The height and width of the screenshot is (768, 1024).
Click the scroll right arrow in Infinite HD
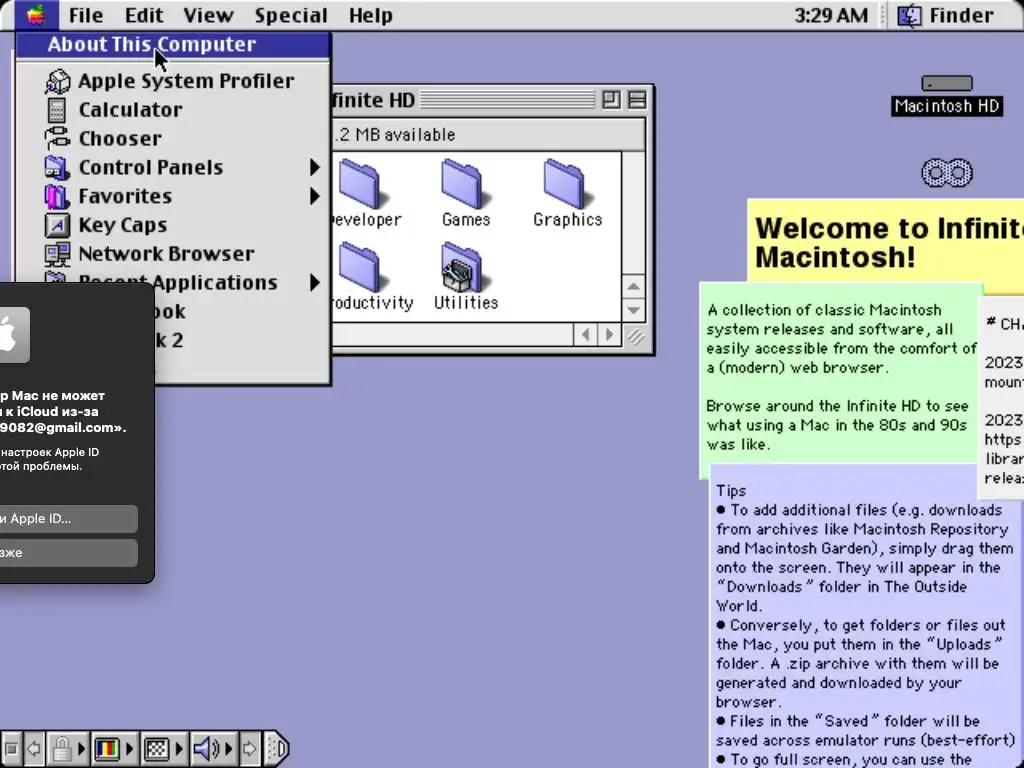tap(609, 335)
